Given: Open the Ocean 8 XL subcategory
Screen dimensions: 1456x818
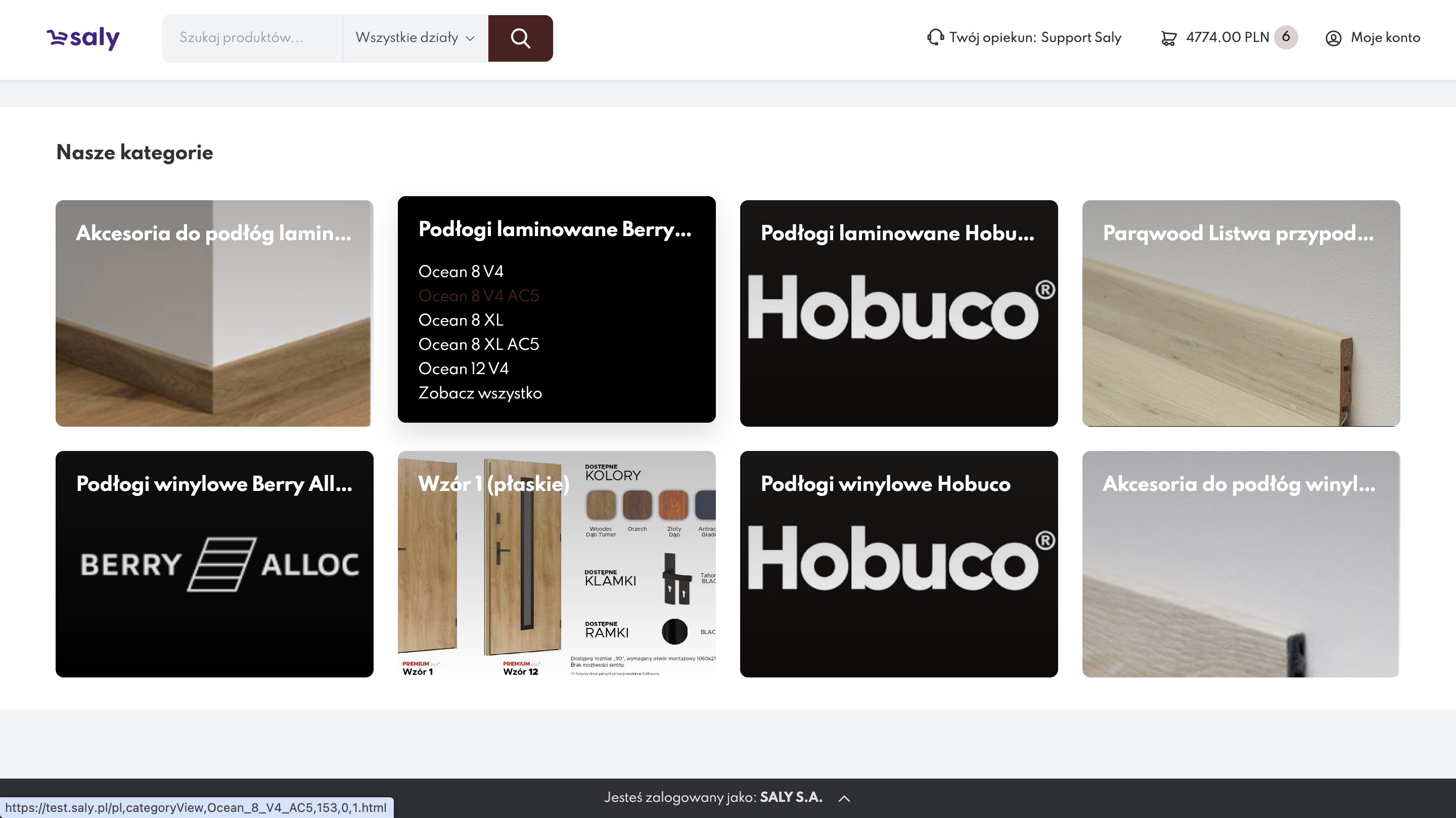Looking at the screenshot, I should 461,320.
